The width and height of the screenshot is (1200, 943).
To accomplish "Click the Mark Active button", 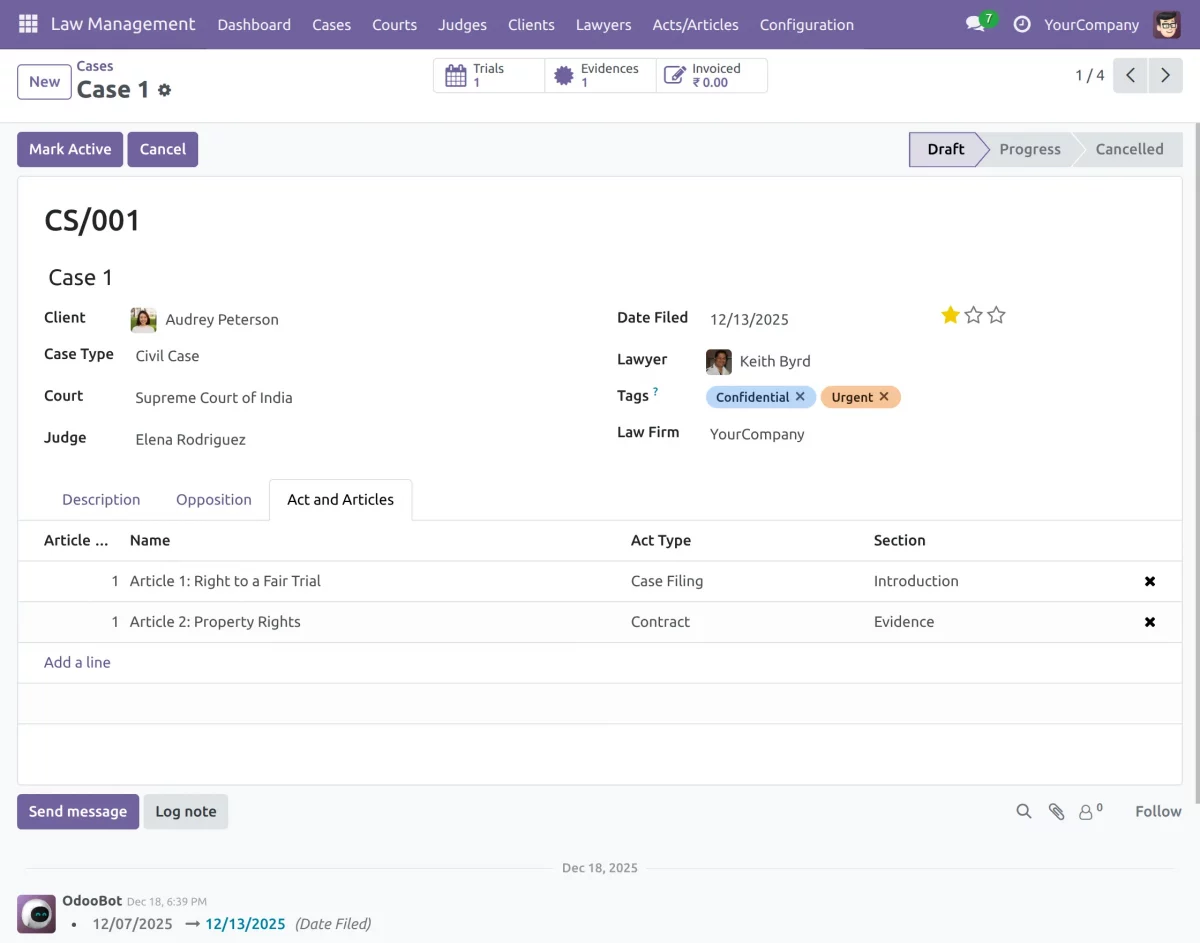I will 69,148.
